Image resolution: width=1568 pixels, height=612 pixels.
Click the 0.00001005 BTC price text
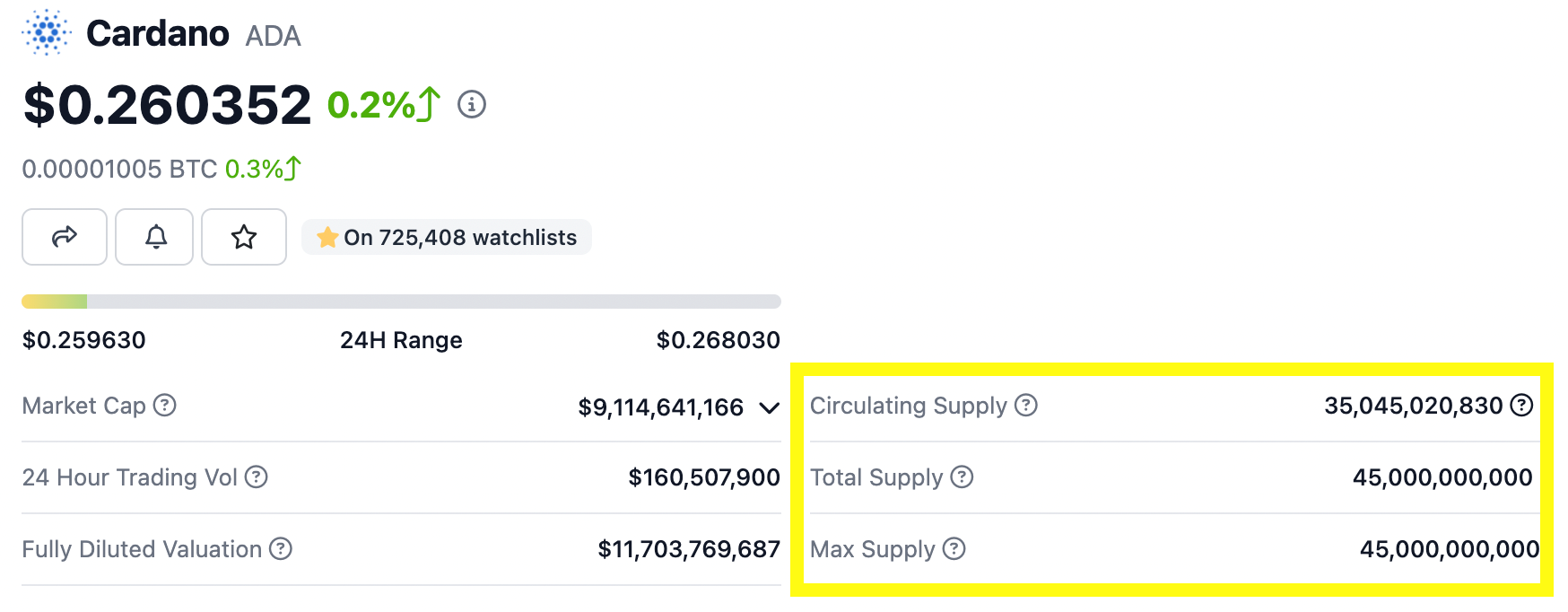pos(119,169)
